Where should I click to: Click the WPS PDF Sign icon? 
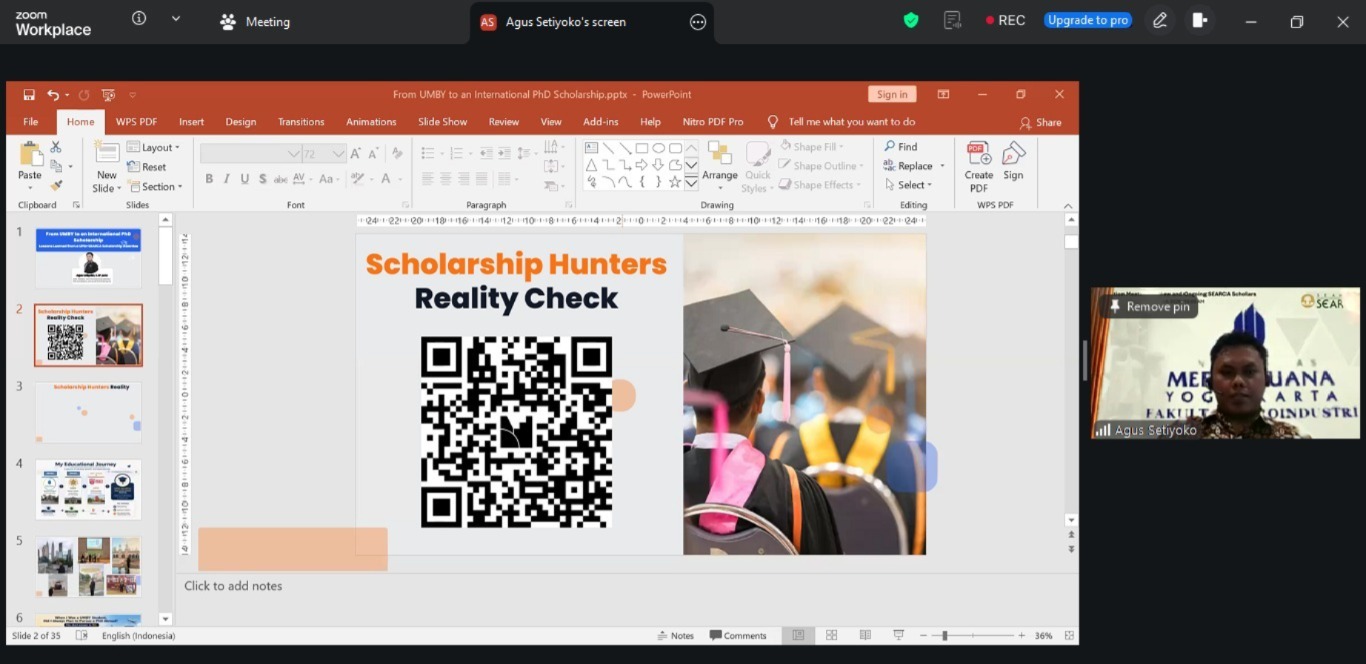point(1013,160)
